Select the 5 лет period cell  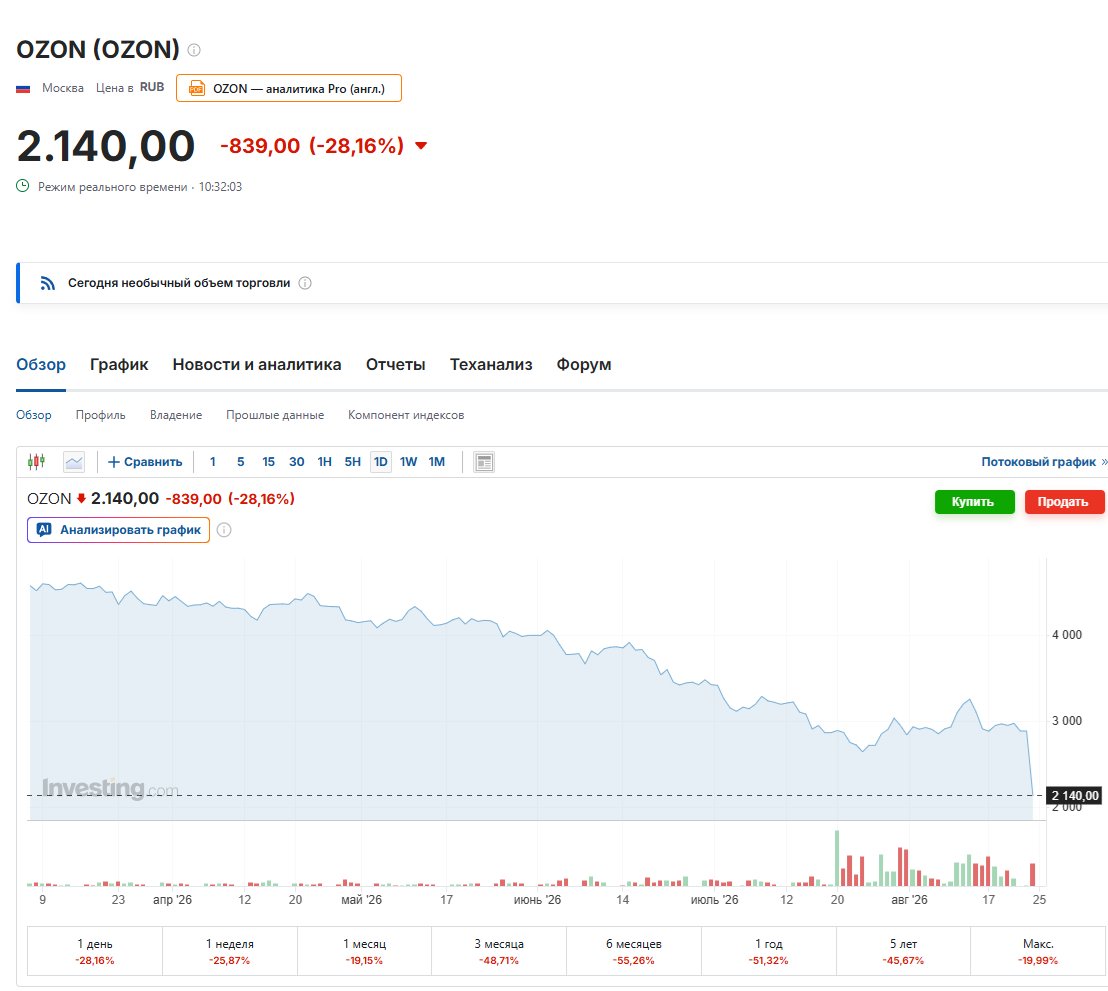[x=903, y=951]
